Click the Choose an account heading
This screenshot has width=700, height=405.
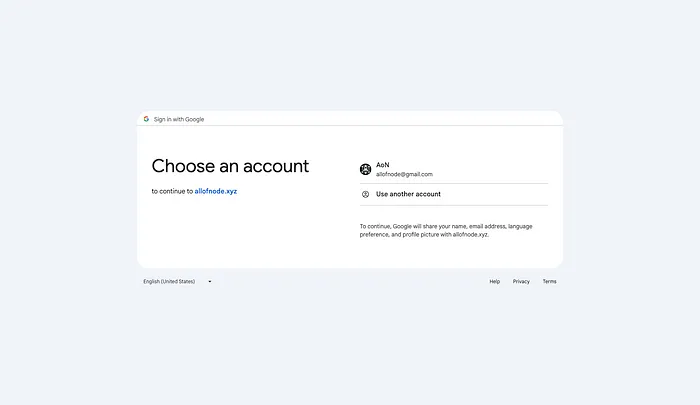click(x=230, y=166)
